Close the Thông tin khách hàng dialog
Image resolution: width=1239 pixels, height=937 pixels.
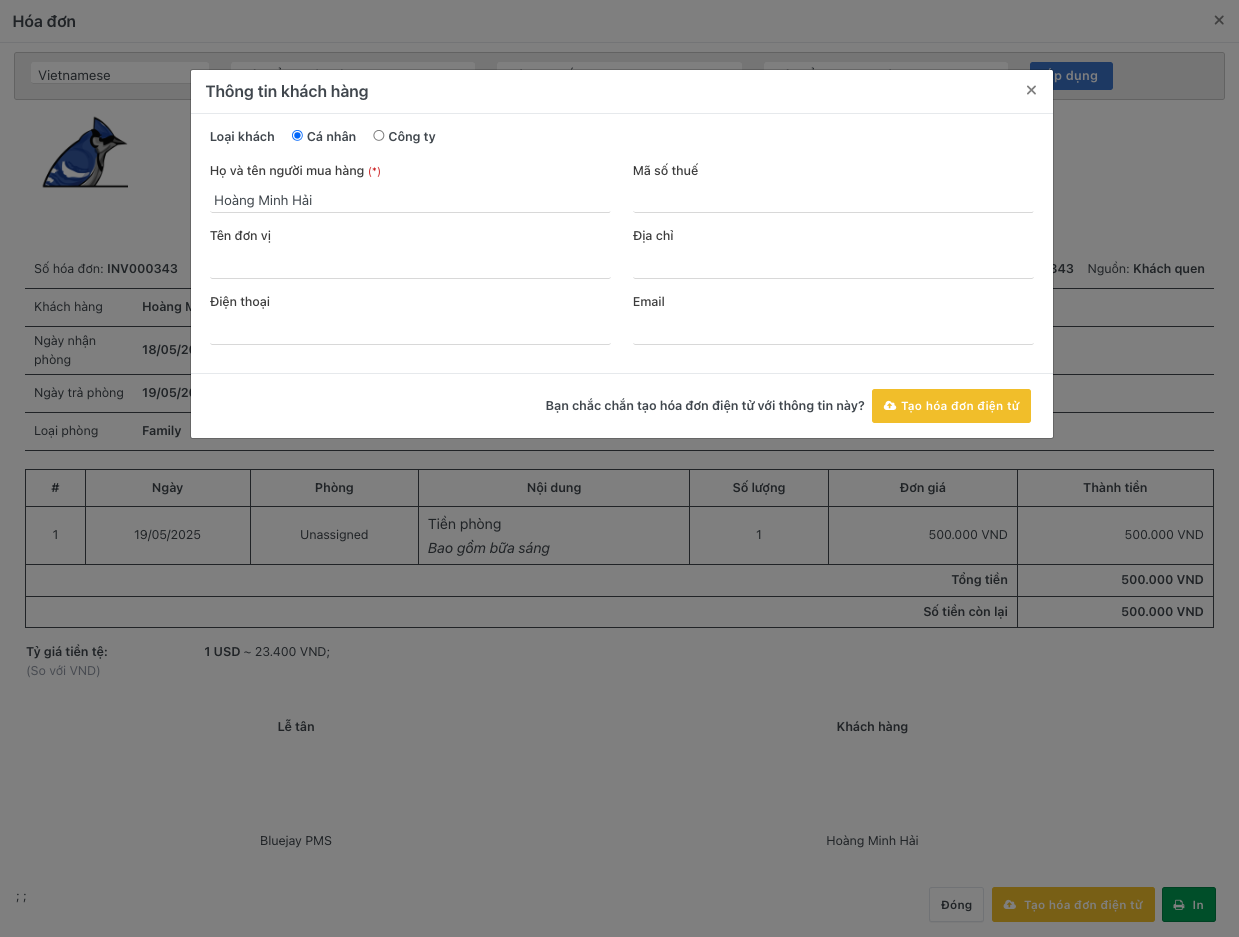point(1031,90)
